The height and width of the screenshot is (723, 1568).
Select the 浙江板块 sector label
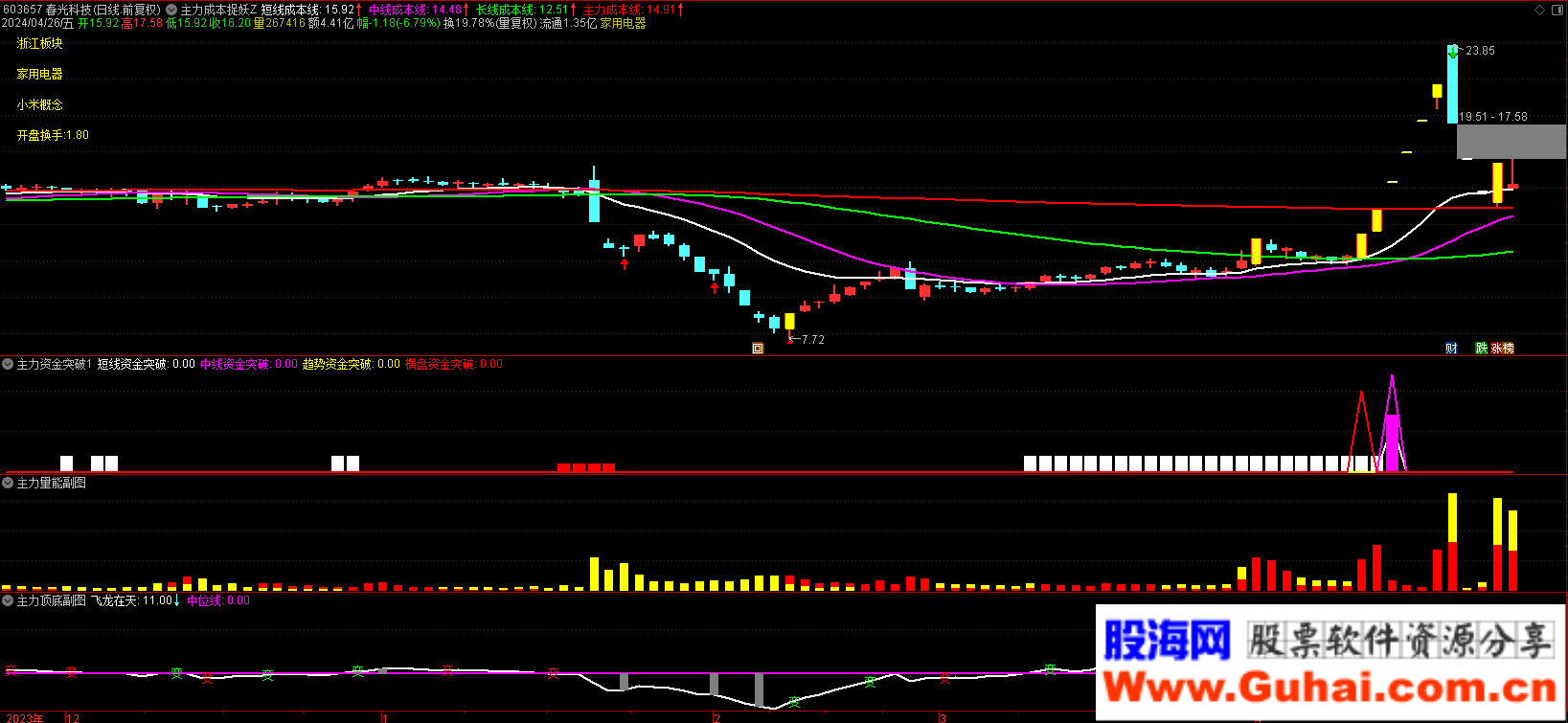[39, 43]
